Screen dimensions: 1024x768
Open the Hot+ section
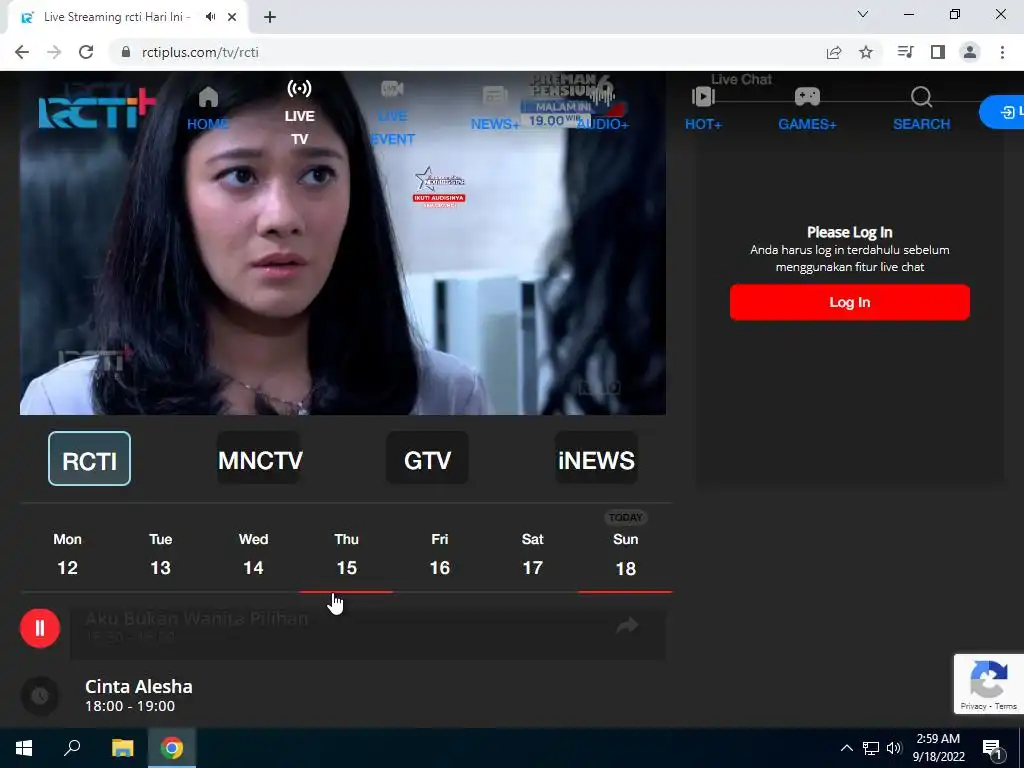click(x=703, y=108)
